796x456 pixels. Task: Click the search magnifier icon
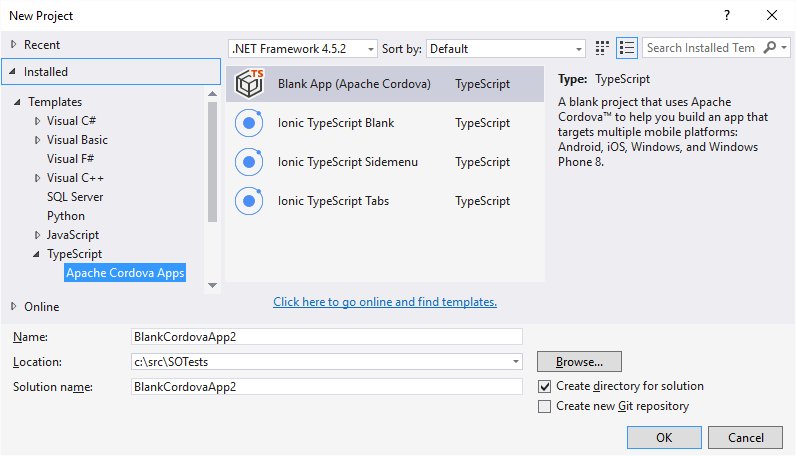[770, 48]
